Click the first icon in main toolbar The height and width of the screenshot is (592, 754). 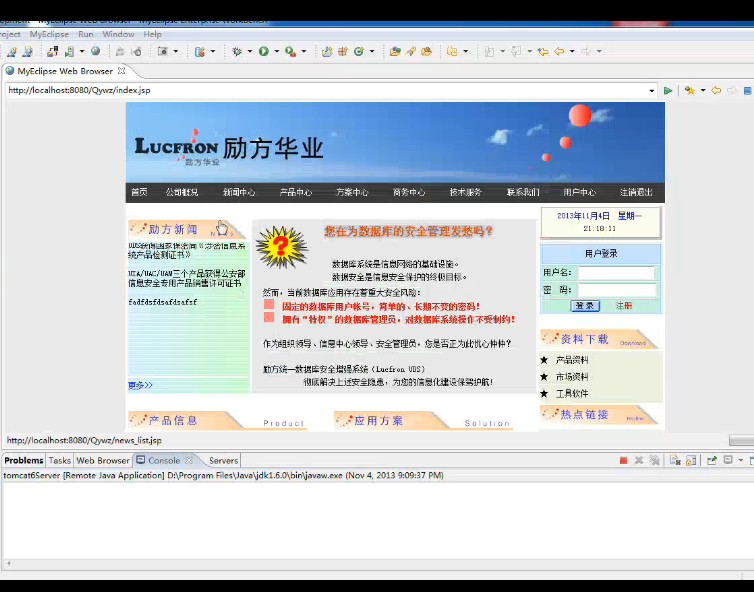(12, 51)
